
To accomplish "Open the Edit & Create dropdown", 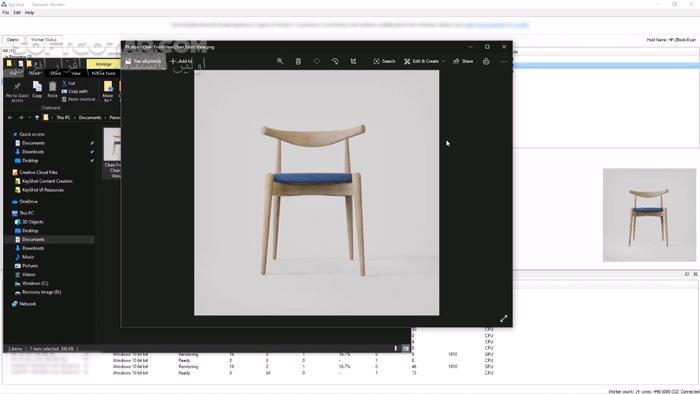I will click(x=425, y=61).
